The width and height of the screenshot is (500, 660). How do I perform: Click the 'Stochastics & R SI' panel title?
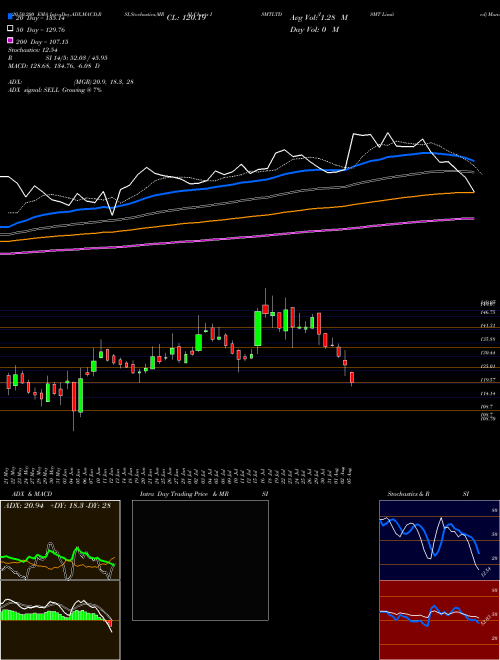(x=428, y=494)
